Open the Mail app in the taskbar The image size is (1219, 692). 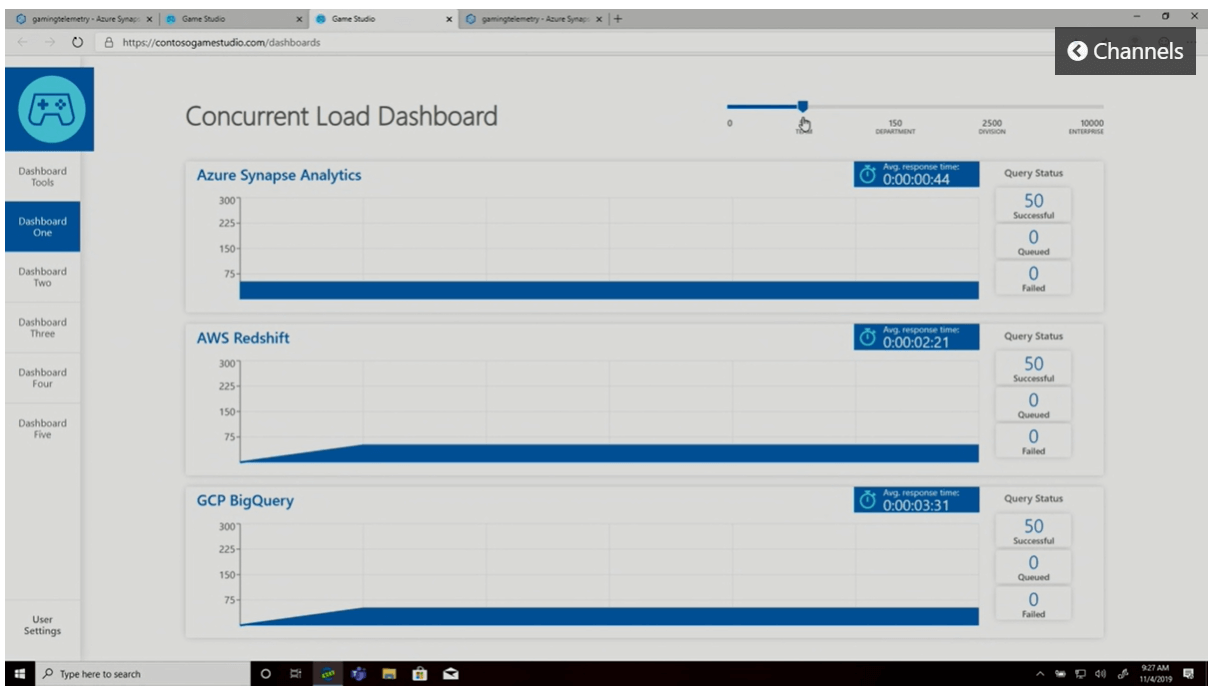pos(451,674)
